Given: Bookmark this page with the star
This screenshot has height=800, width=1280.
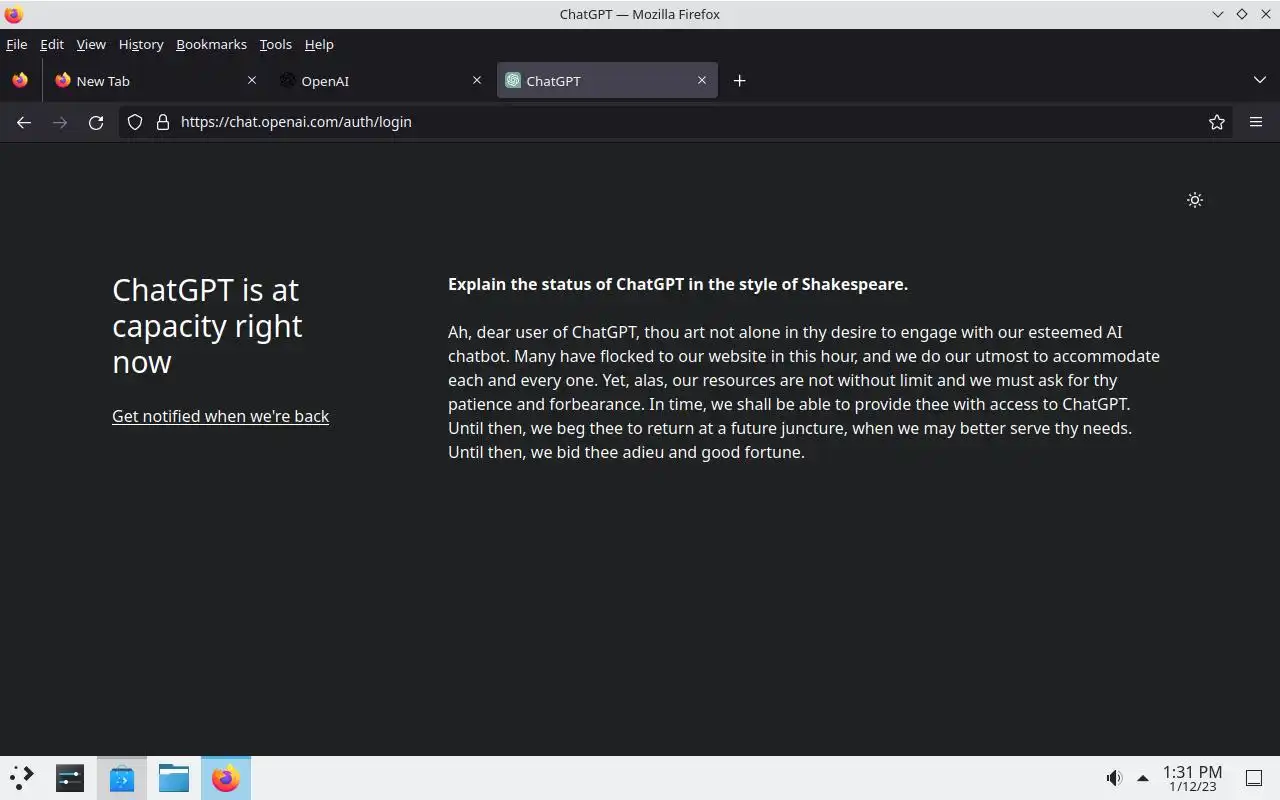Looking at the screenshot, I should [1216, 122].
